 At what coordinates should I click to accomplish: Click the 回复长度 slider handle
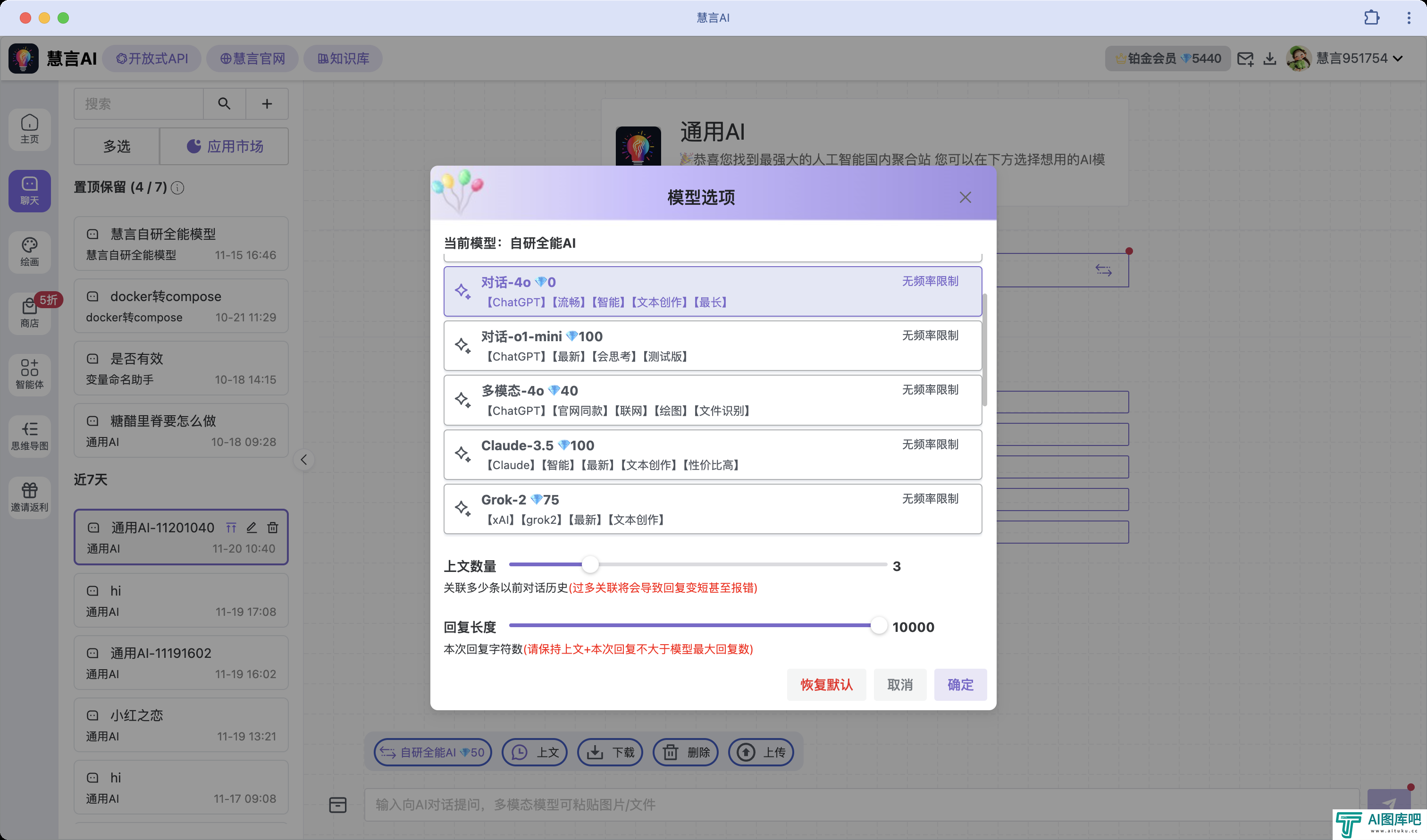click(x=879, y=625)
